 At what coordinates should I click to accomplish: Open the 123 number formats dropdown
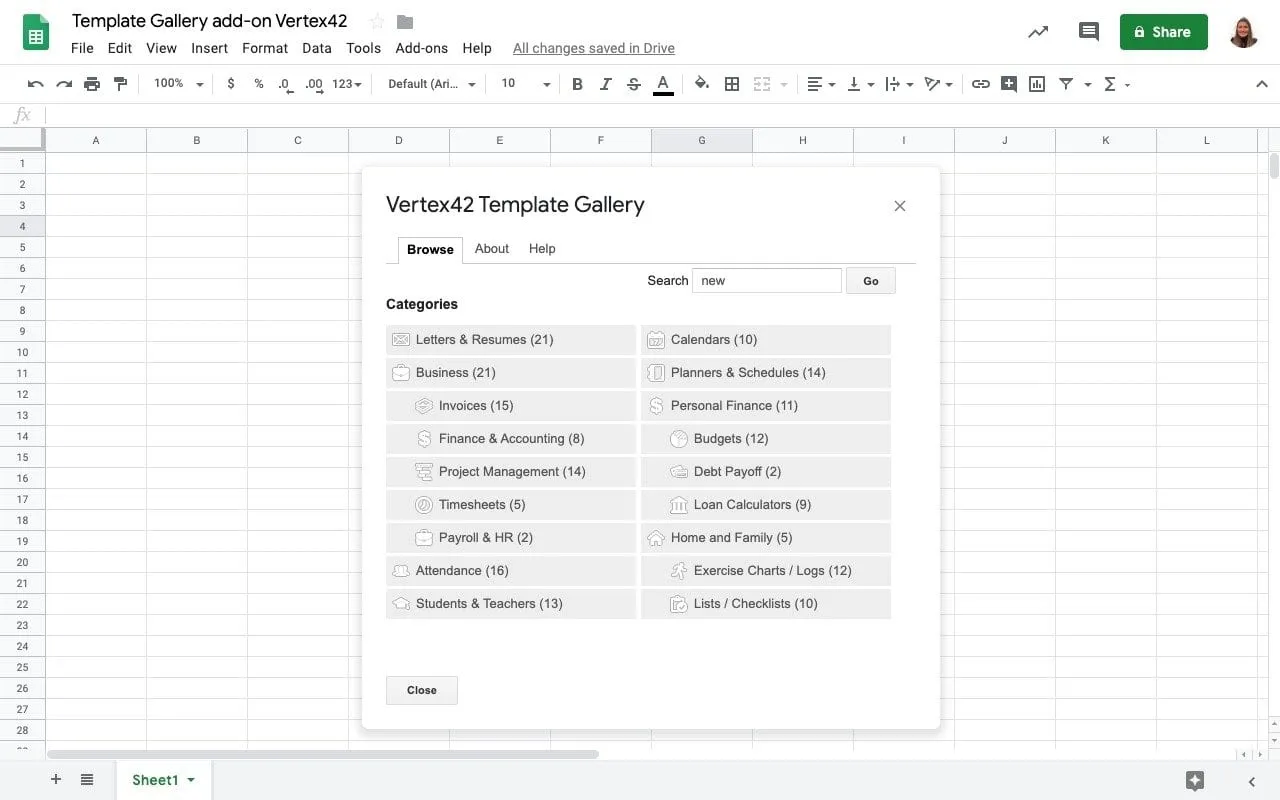point(347,84)
